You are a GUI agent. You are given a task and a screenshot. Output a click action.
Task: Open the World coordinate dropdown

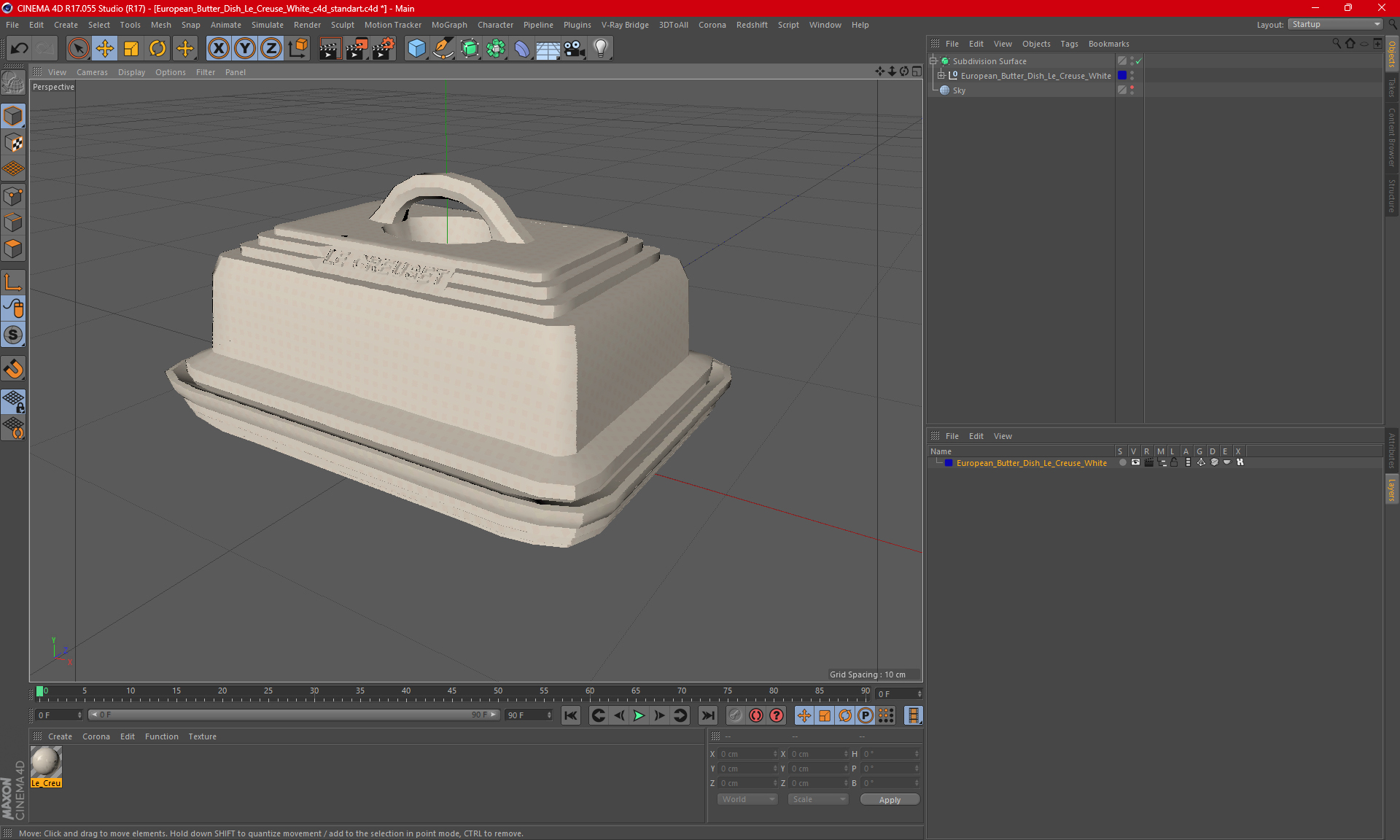(x=748, y=799)
